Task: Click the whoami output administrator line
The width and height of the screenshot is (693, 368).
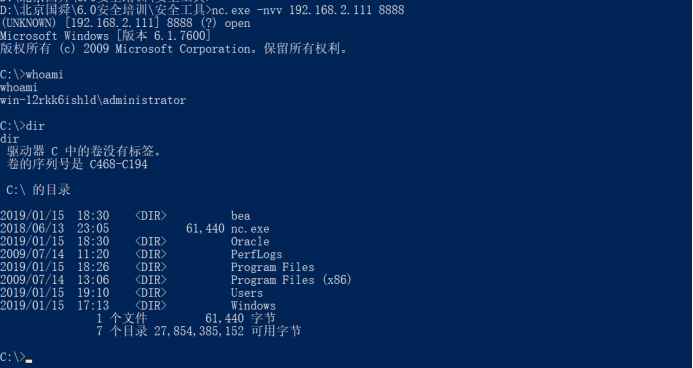Action: coord(93,100)
